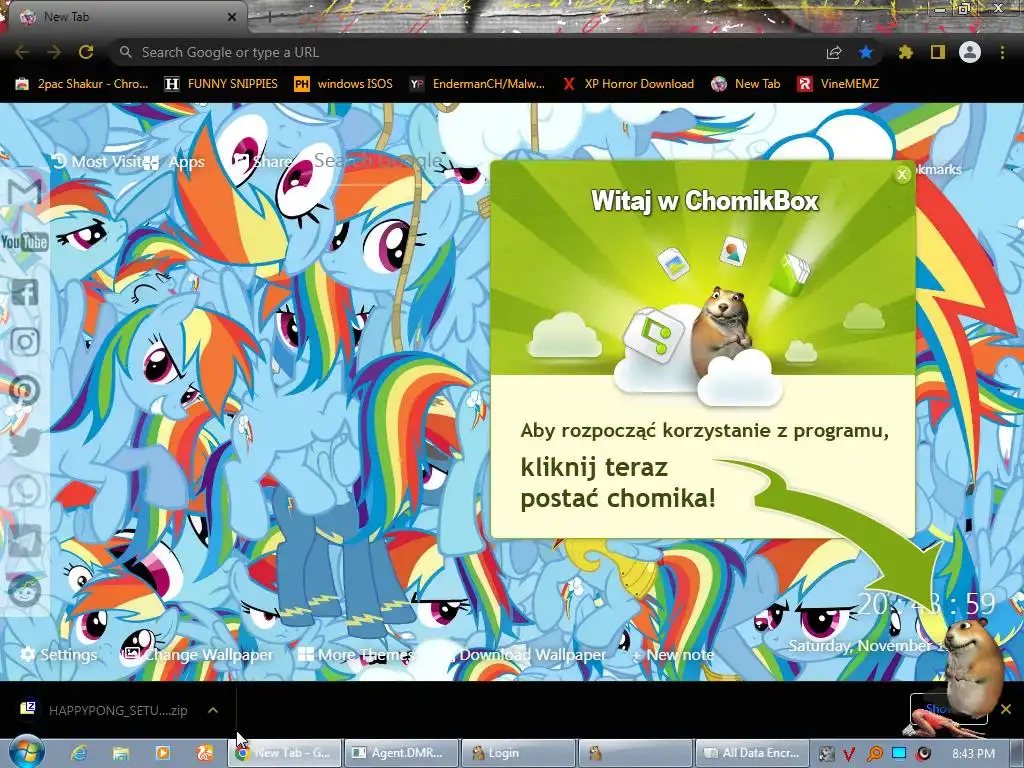Open the FUNNY SNIPPIES bookmark
Screen dimensions: 1024x768
(x=221, y=84)
